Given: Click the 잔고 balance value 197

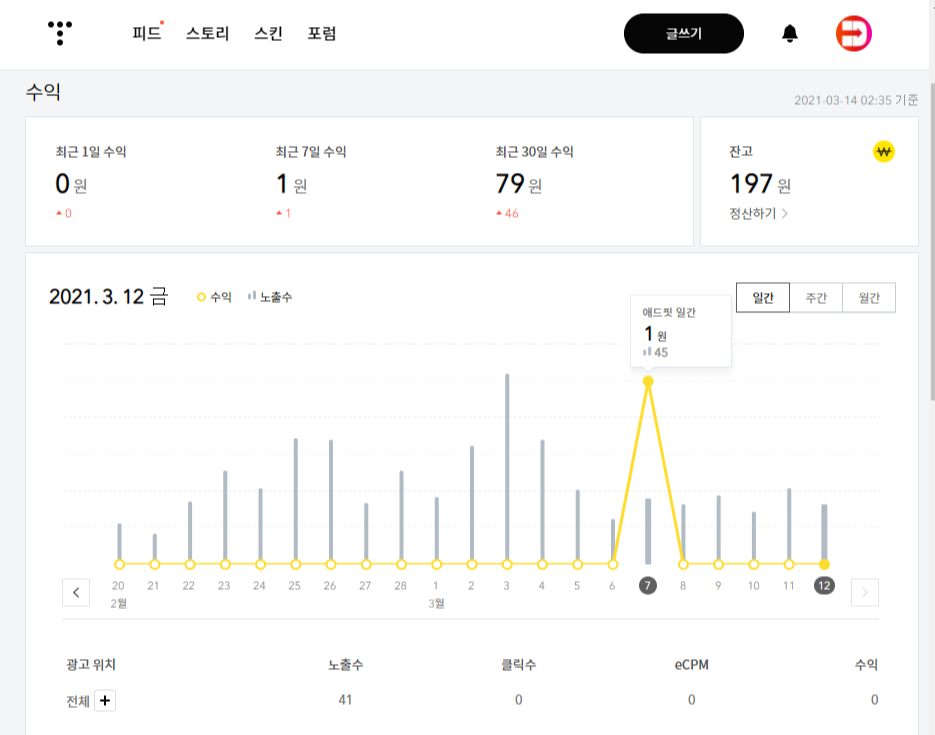Looking at the screenshot, I should coord(751,184).
